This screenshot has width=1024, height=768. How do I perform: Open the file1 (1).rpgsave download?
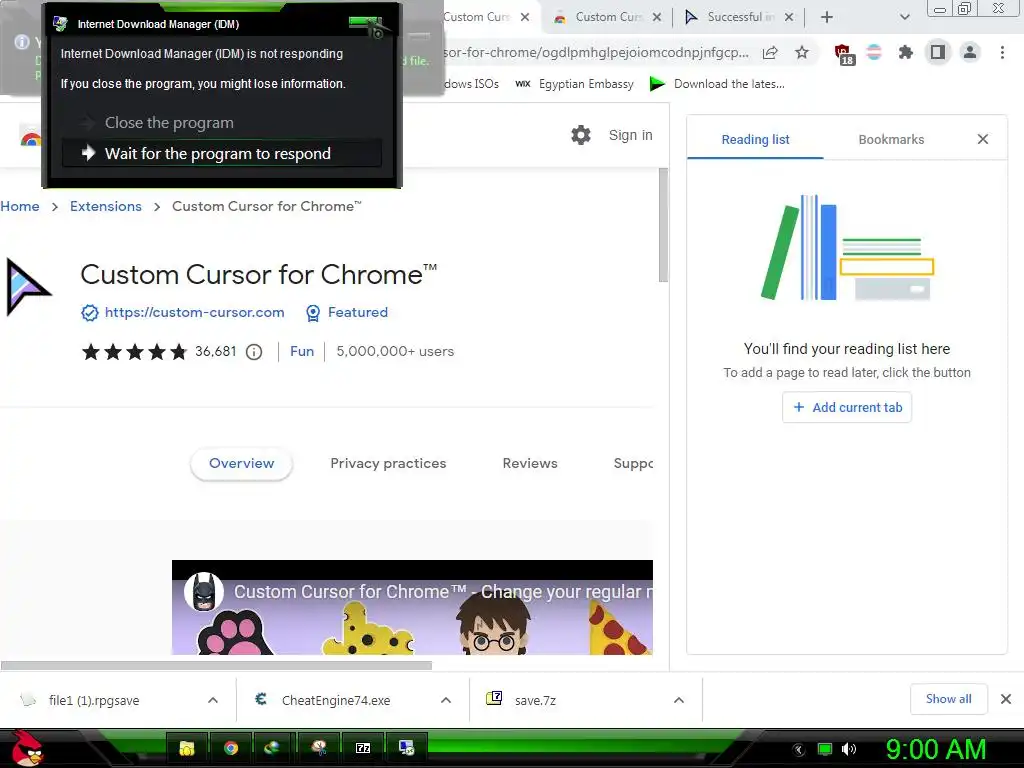(94, 700)
